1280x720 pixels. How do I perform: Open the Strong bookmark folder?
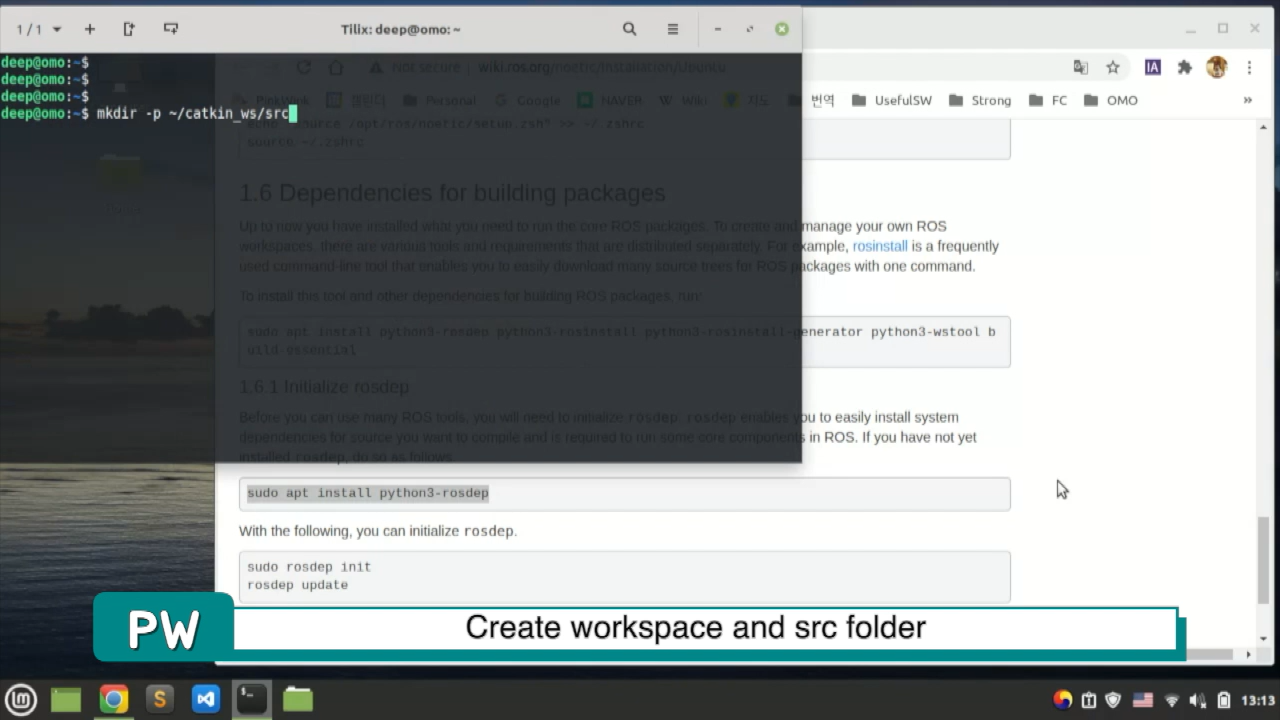pos(979,100)
